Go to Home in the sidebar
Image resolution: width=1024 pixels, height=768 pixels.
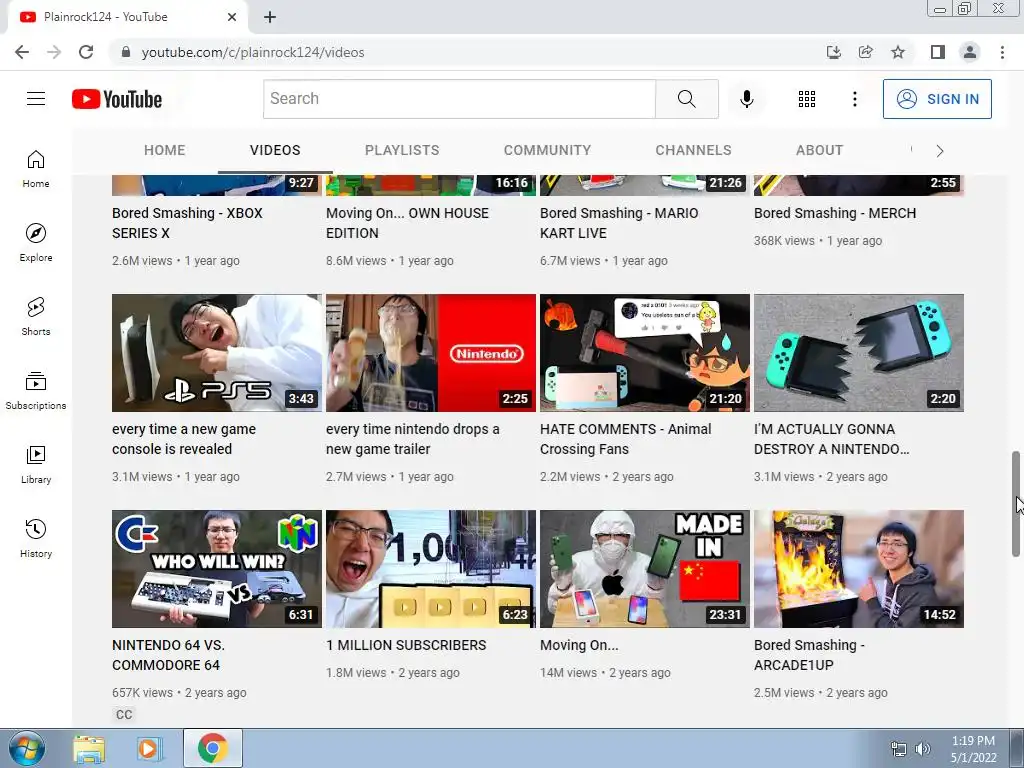(x=36, y=169)
